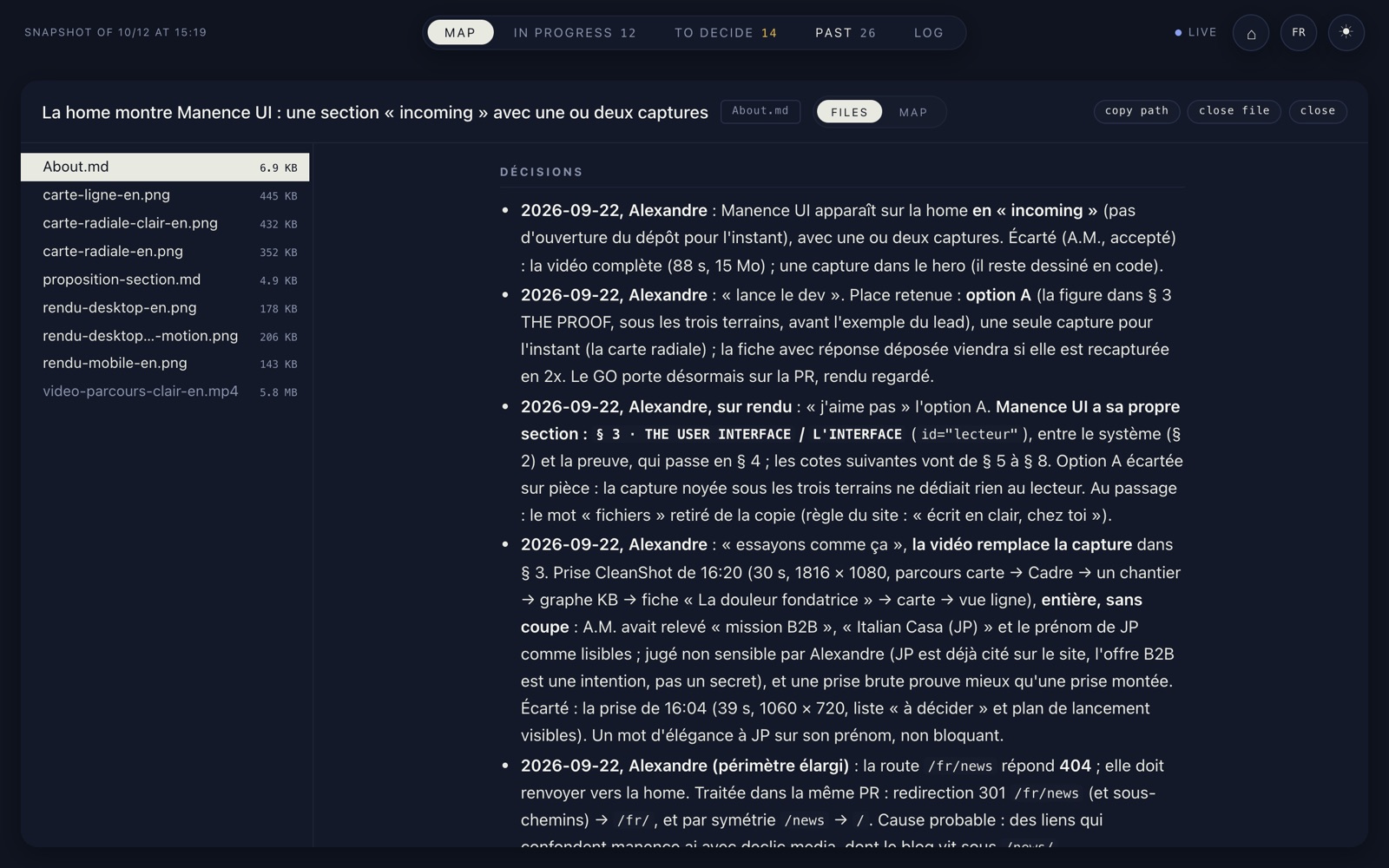Open proposition-section.md file
Screen dimensions: 1389x868
[165, 279]
